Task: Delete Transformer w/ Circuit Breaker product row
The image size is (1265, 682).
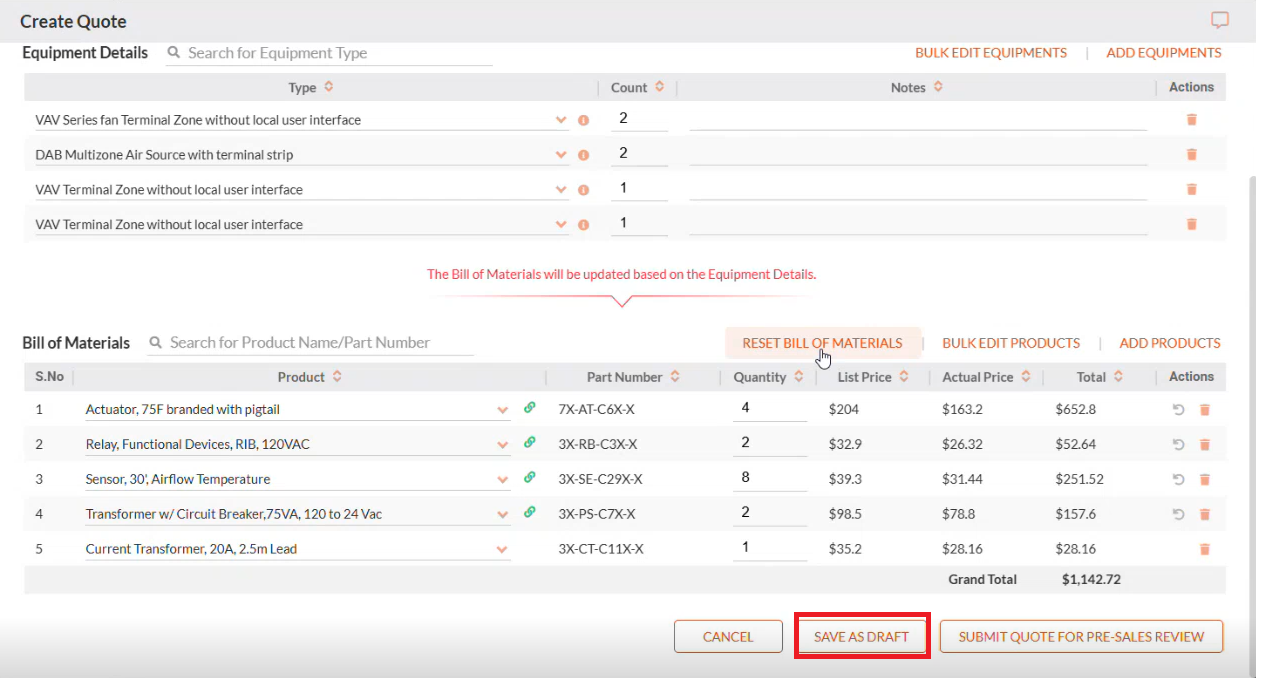Action: click(x=1204, y=514)
